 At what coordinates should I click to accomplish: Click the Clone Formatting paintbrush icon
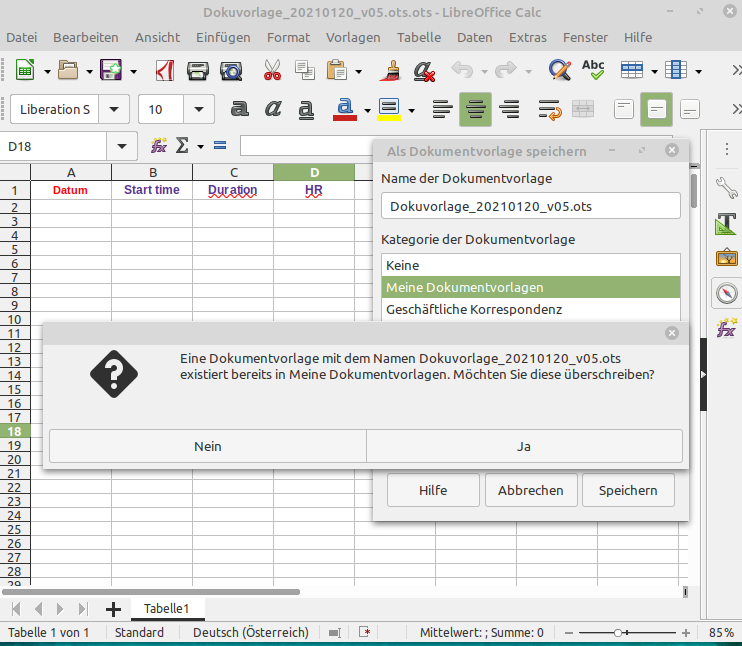point(393,71)
